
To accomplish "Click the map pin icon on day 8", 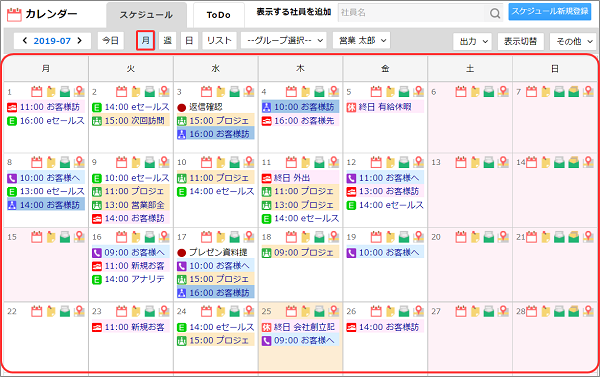I will click(79, 162).
